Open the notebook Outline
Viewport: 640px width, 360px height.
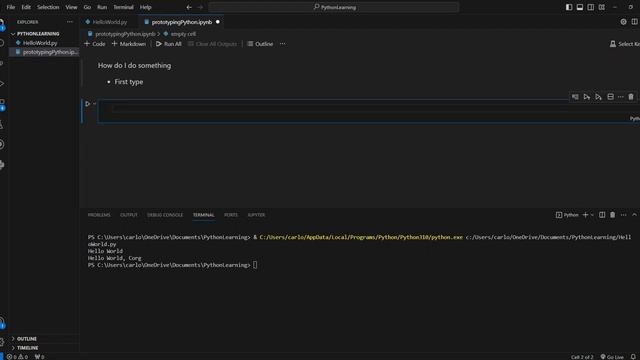260,44
